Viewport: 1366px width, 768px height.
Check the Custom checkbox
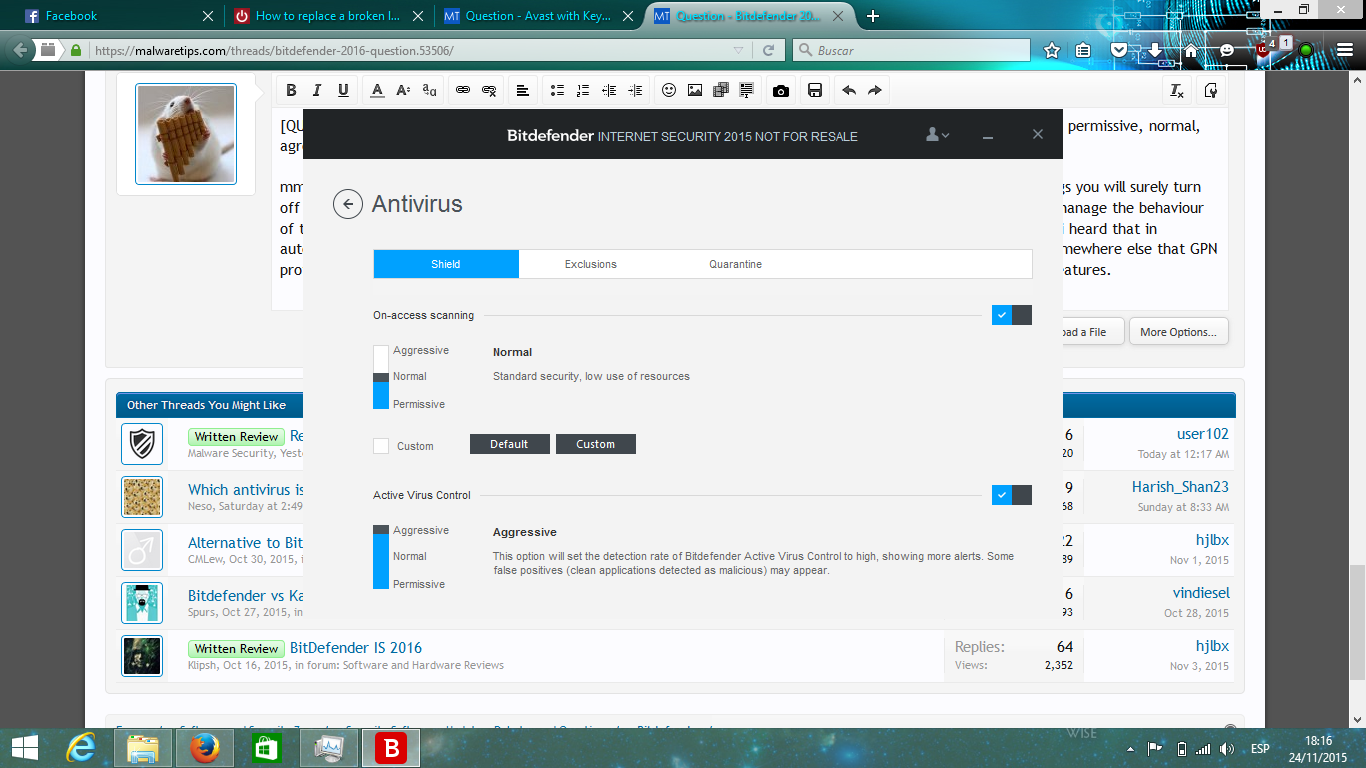[x=381, y=446]
